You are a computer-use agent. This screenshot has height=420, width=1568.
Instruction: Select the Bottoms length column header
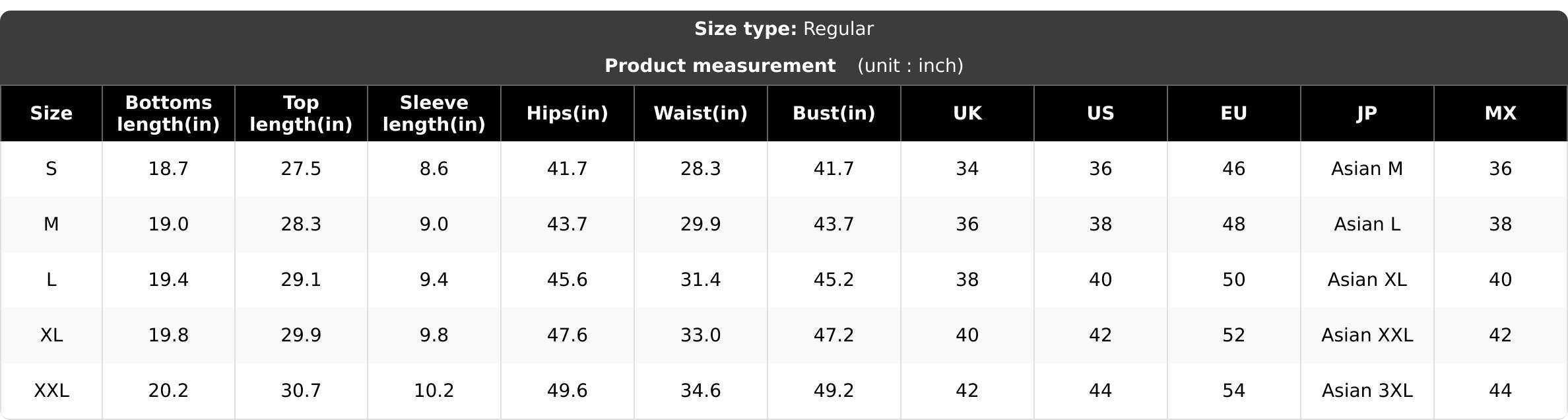[x=168, y=114]
